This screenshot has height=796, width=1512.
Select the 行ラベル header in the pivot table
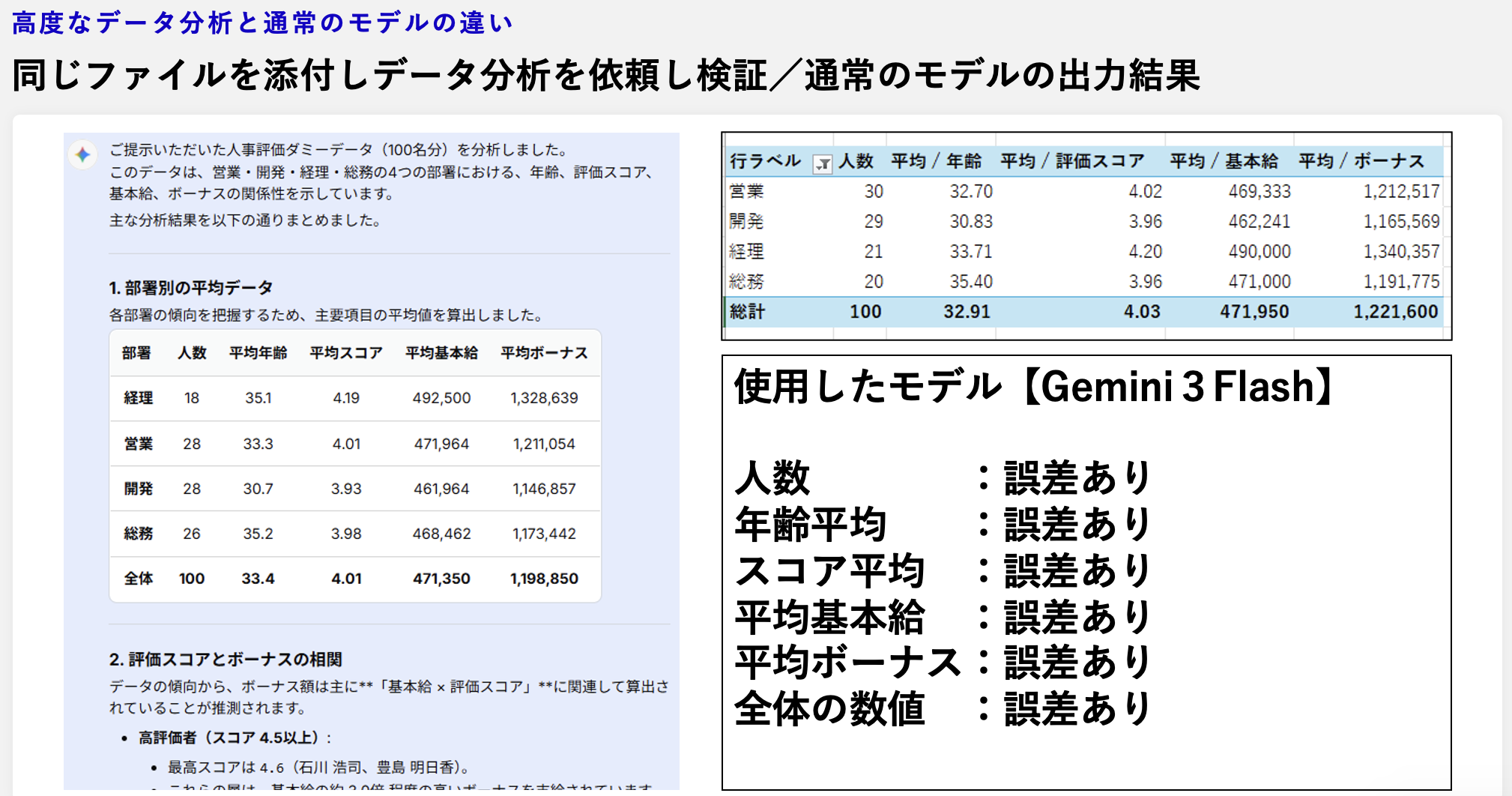765,161
